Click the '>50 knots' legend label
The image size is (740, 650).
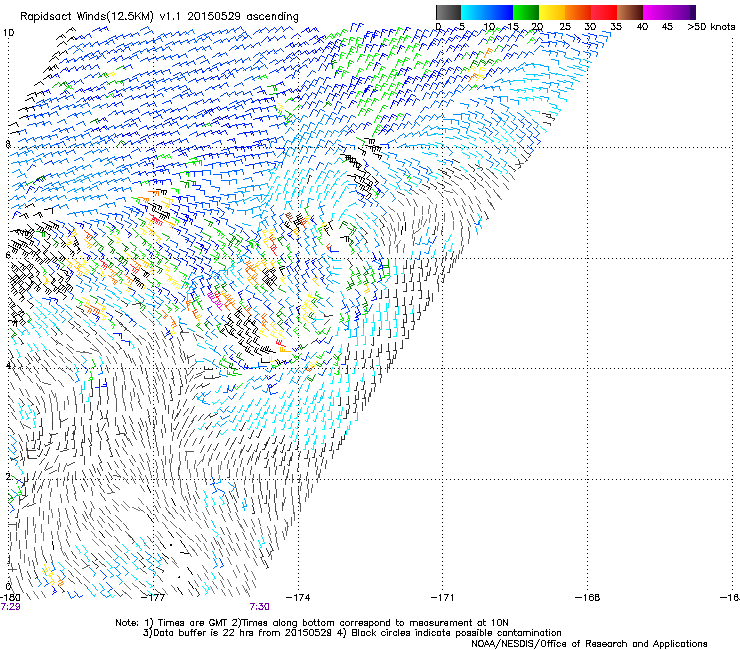tap(711, 27)
